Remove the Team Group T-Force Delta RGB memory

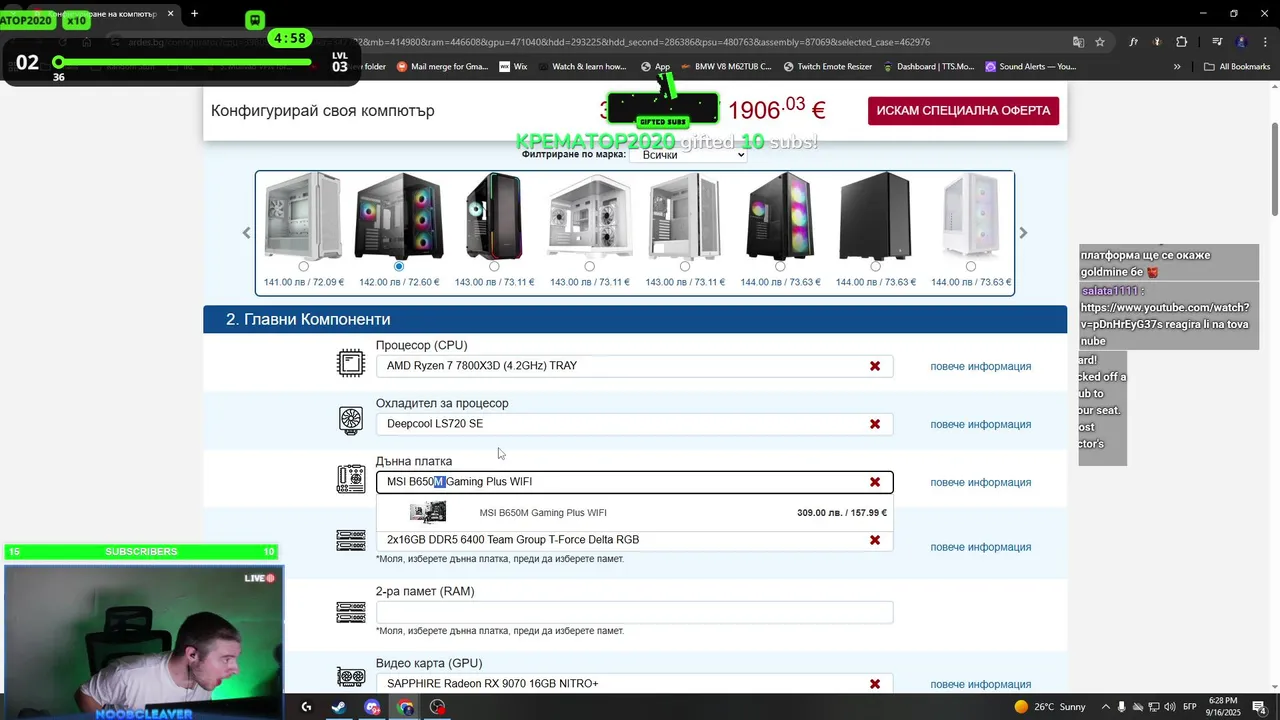point(875,540)
